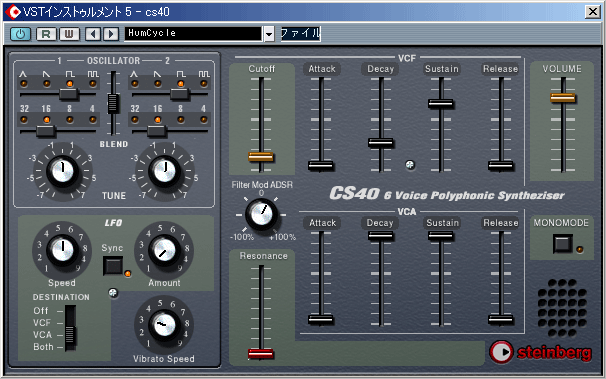Enable the R read automation button
The image size is (606, 379).
(46, 34)
